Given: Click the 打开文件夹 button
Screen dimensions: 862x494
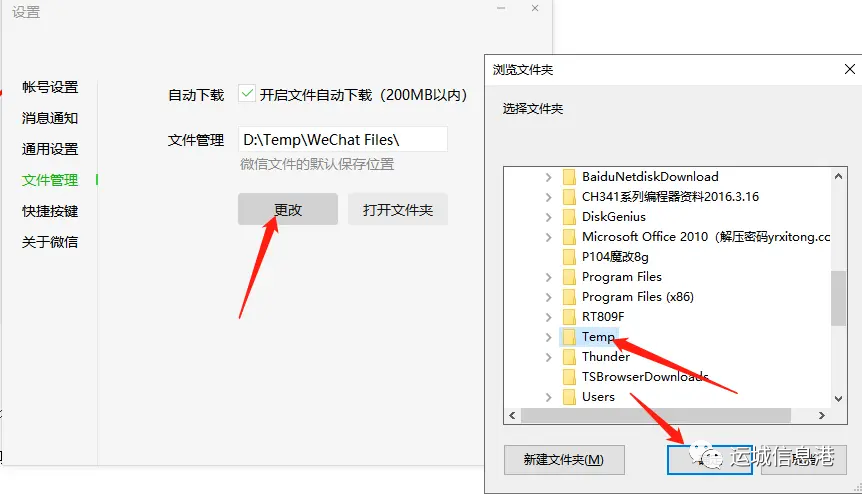Looking at the screenshot, I should [x=397, y=209].
